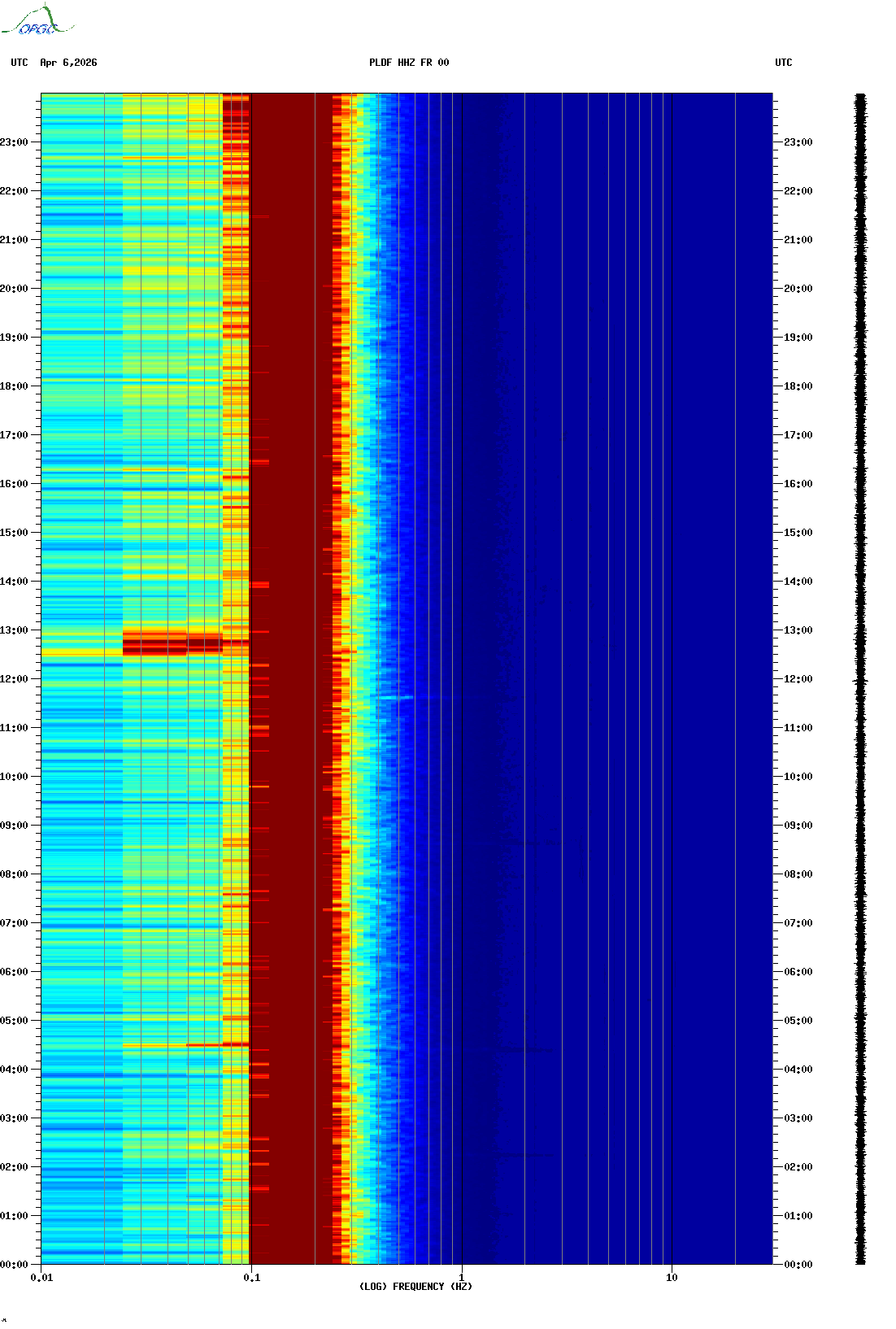Click the left 05:00 time label

click(14, 1021)
